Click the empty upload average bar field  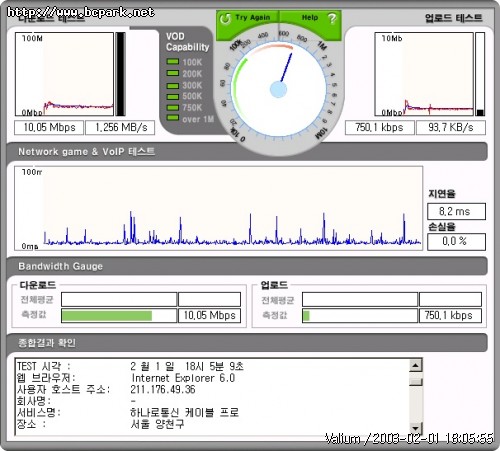[x=360, y=299]
